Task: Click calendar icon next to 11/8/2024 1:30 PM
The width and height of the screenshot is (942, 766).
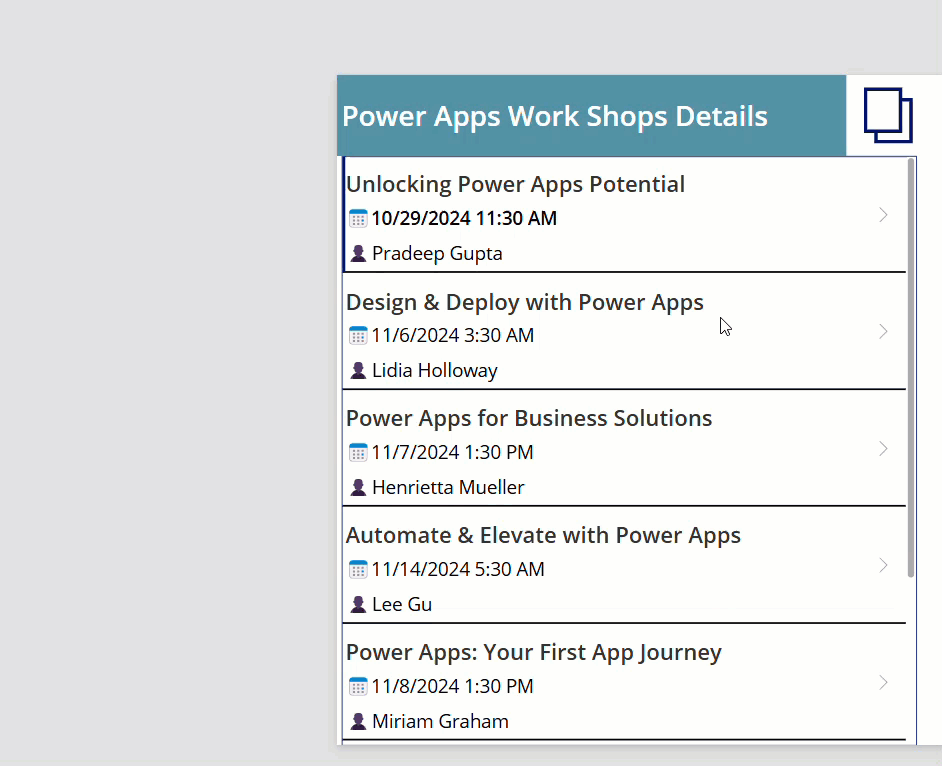Action: [358, 686]
